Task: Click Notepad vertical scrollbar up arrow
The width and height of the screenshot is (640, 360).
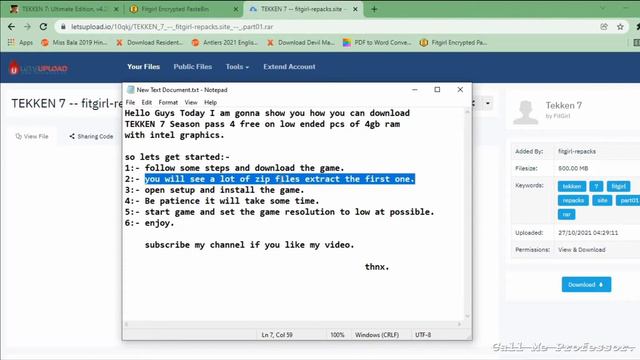Action: click(x=468, y=112)
